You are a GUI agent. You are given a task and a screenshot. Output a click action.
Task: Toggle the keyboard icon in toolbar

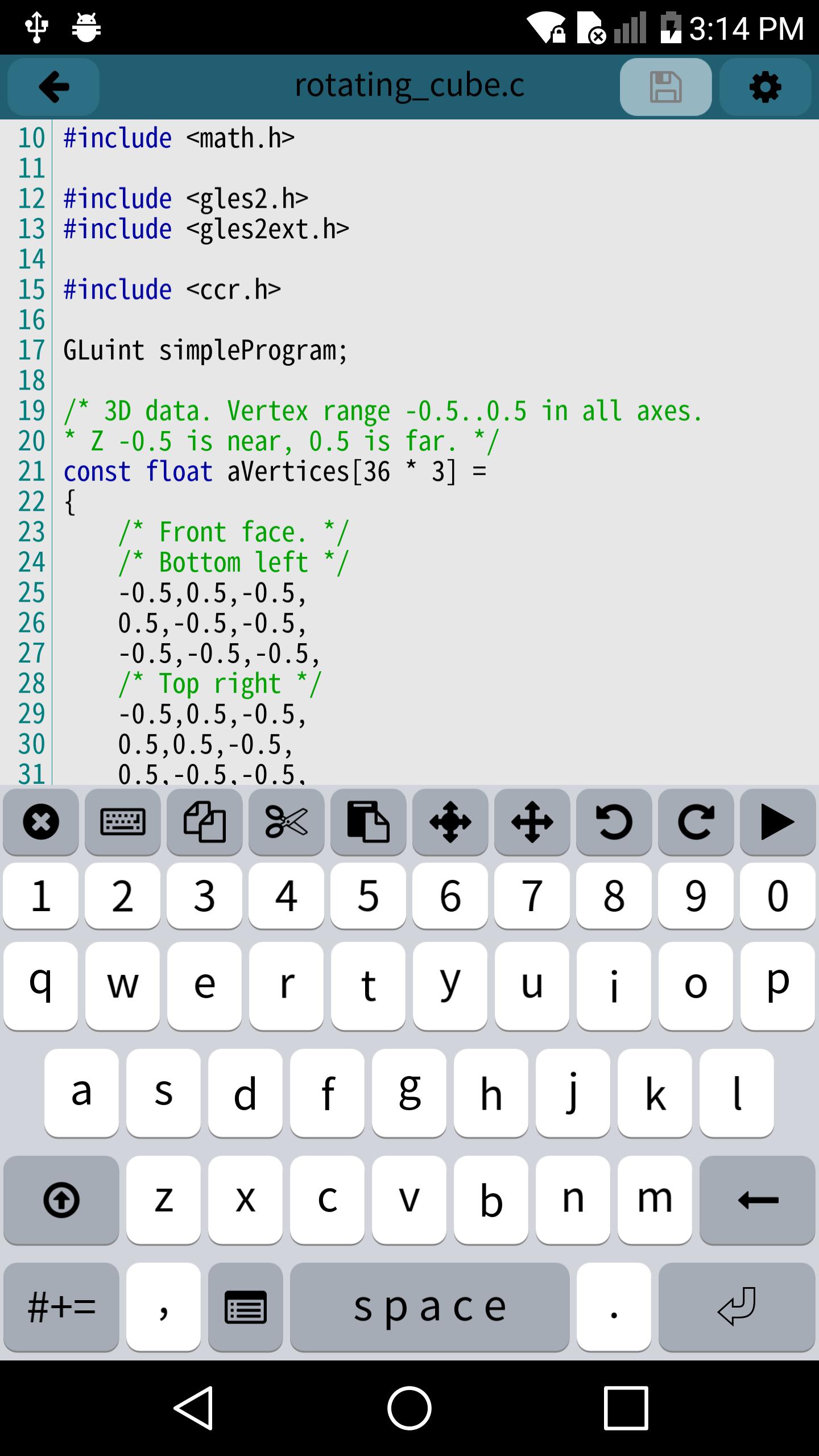coord(123,822)
